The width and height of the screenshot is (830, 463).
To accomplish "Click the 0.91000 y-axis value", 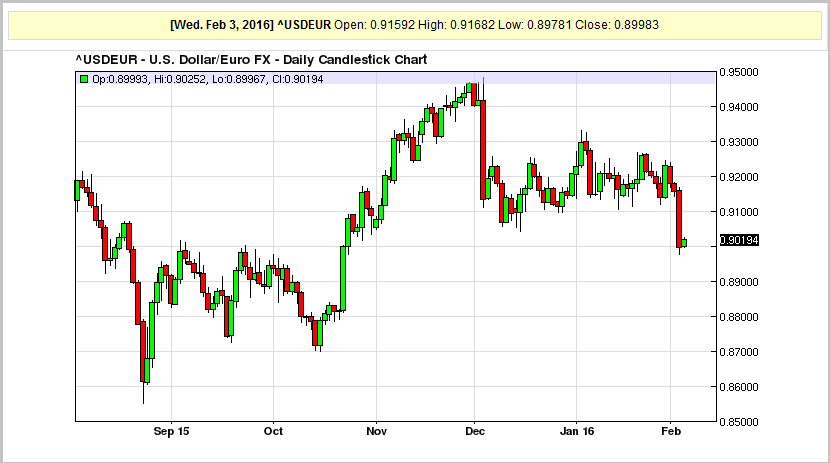I will click(x=739, y=212).
